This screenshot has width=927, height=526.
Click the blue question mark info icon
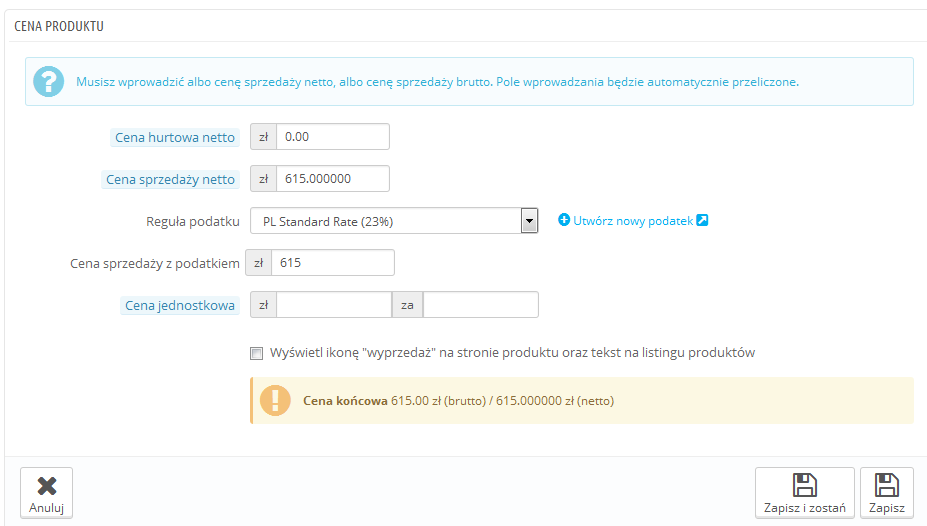pos(48,81)
